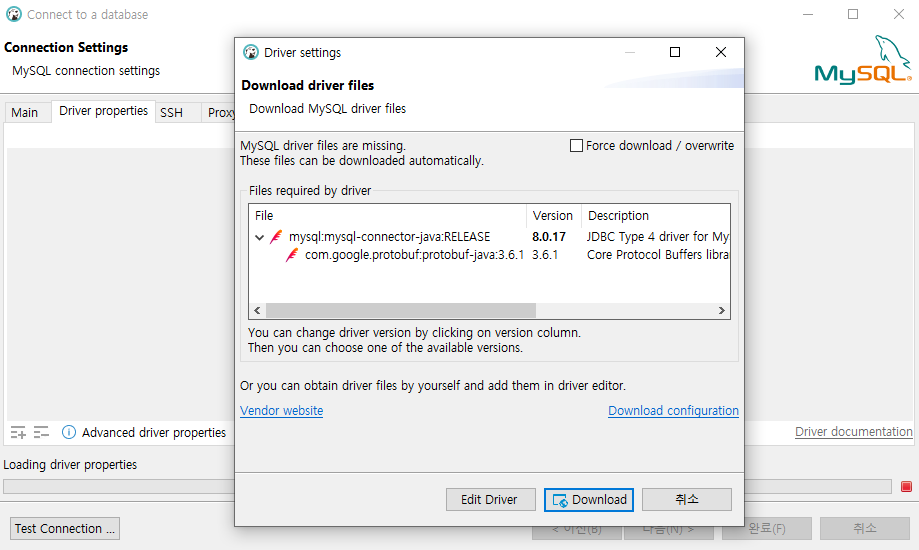Click the Edit Driver button
The width and height of the screenshot is (919, 550).
tap(491, 500)
